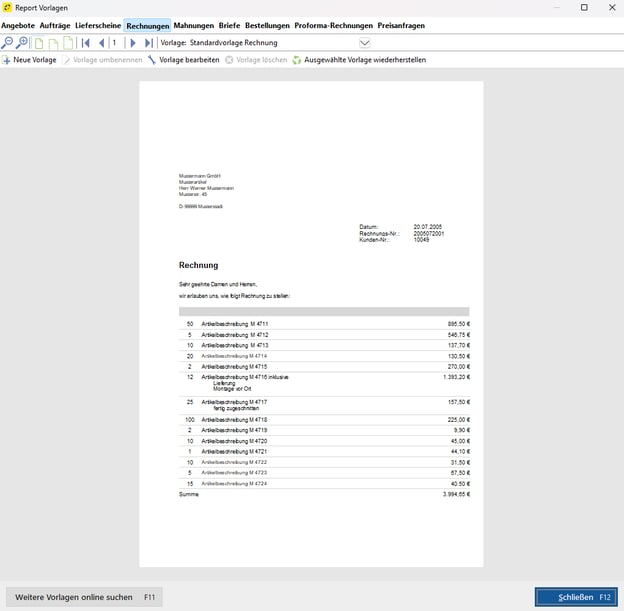Jump to the first page
Image resolution: width=624 pixels, height=611 pixels.
tap(86, 43)
